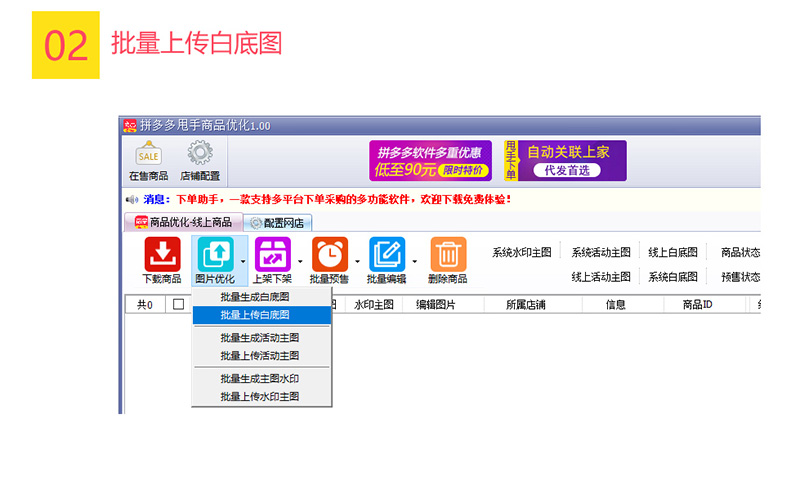This screenshot has width=800, height=485.
Task: Expand the 上架下架 dropdown arrow
Action: coord(300,262)
